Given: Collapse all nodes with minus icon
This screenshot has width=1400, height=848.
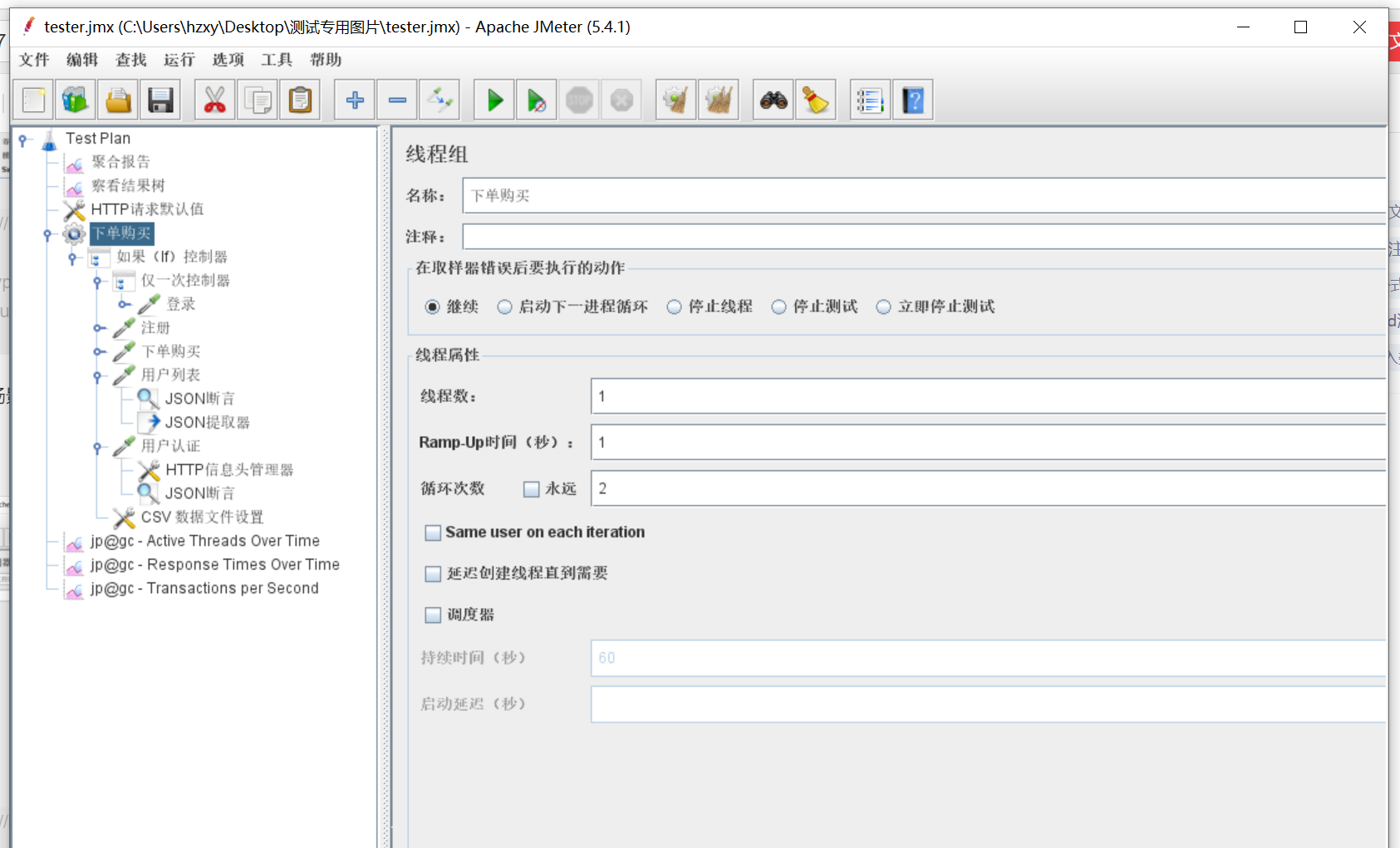Looking at the screenshot, I should [x=397, y=100].
